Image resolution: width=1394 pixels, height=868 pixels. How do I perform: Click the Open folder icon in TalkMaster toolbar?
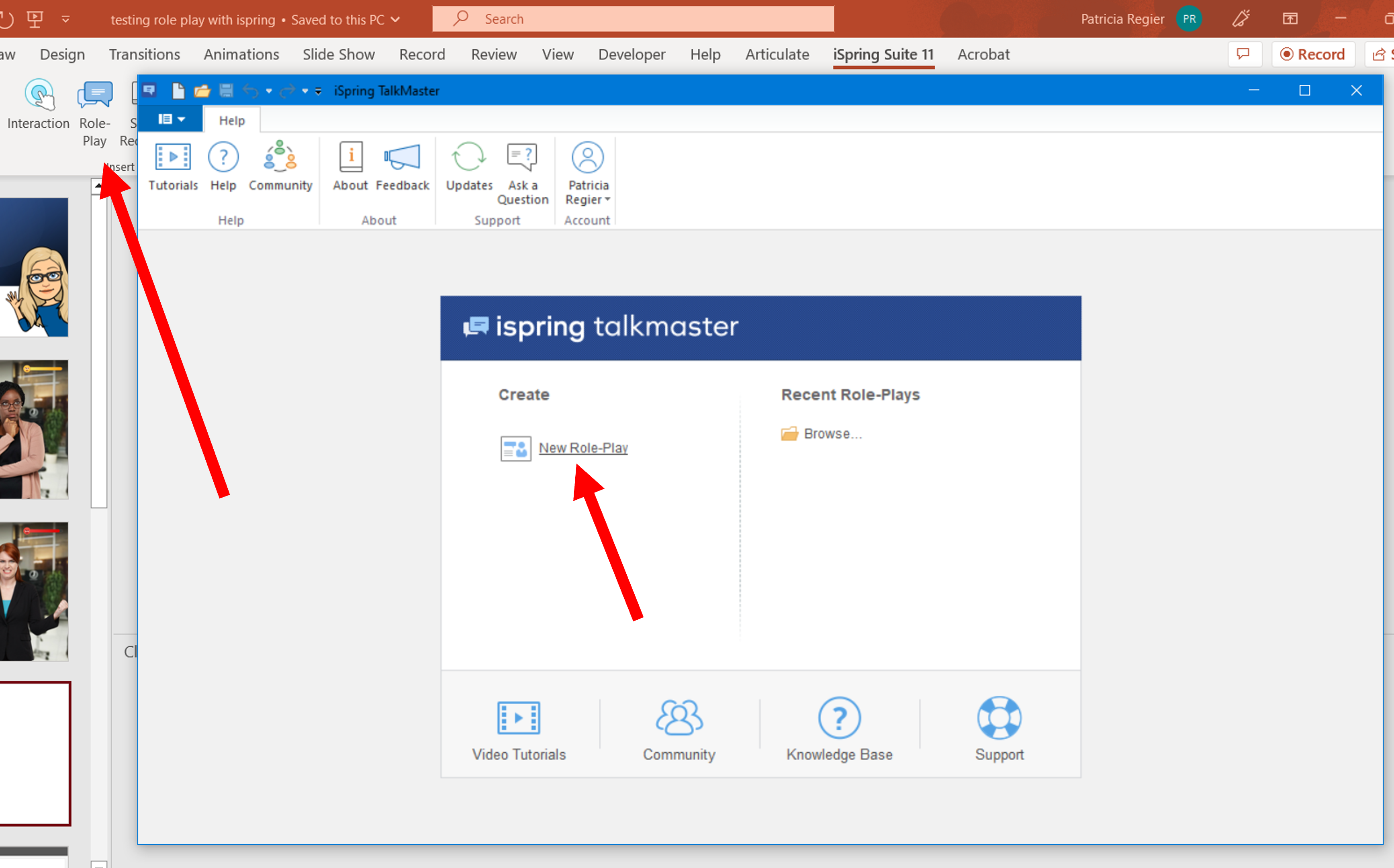point(202,91)
